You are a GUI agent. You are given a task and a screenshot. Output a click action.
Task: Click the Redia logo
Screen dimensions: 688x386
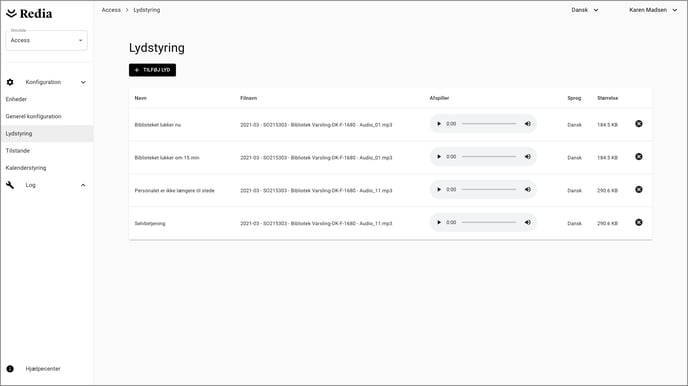point(29,14)
